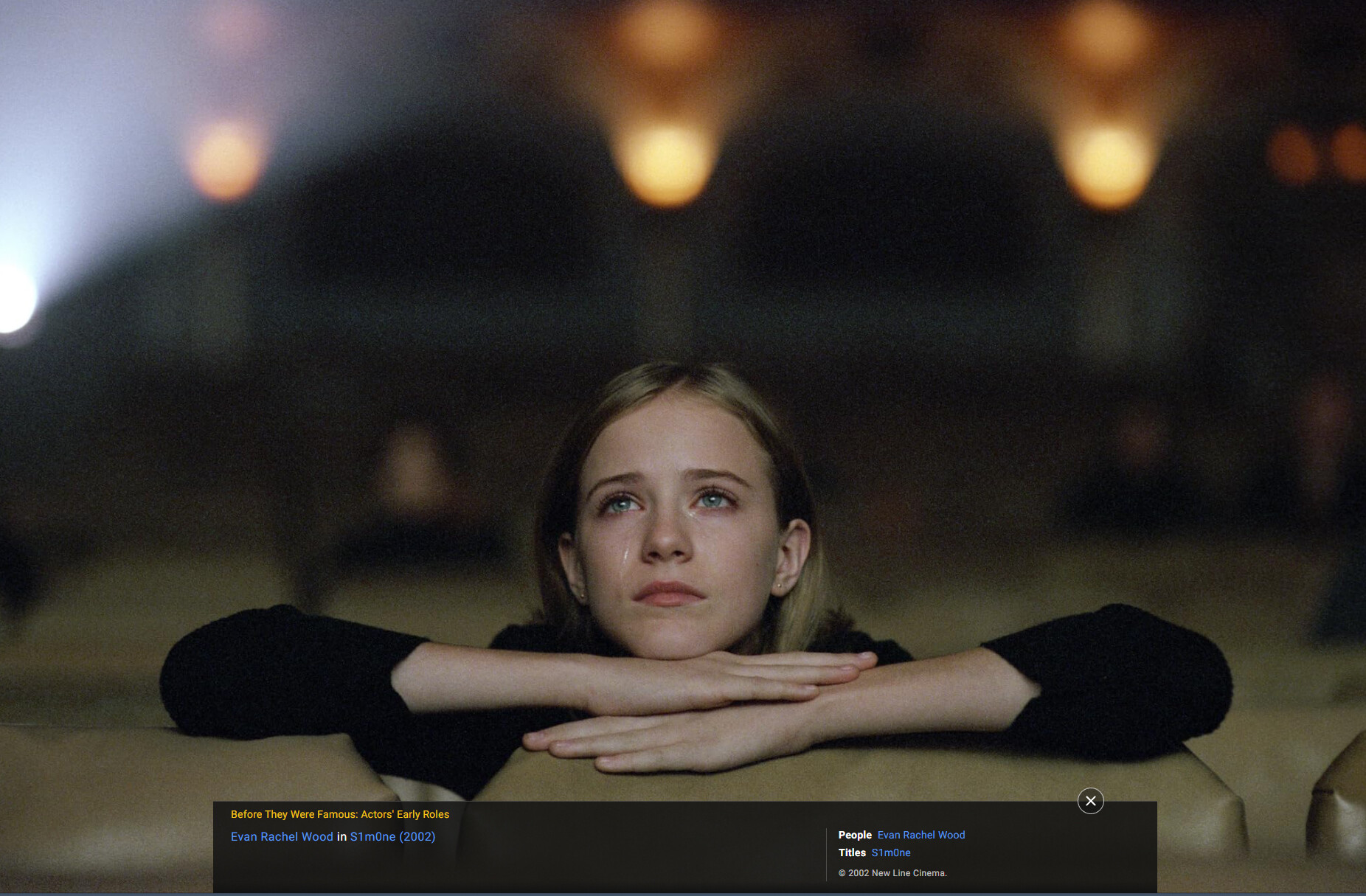Close the photo caption panel with the X icon
This screenshot has height=896, width=1366.
pos(1090,801)
